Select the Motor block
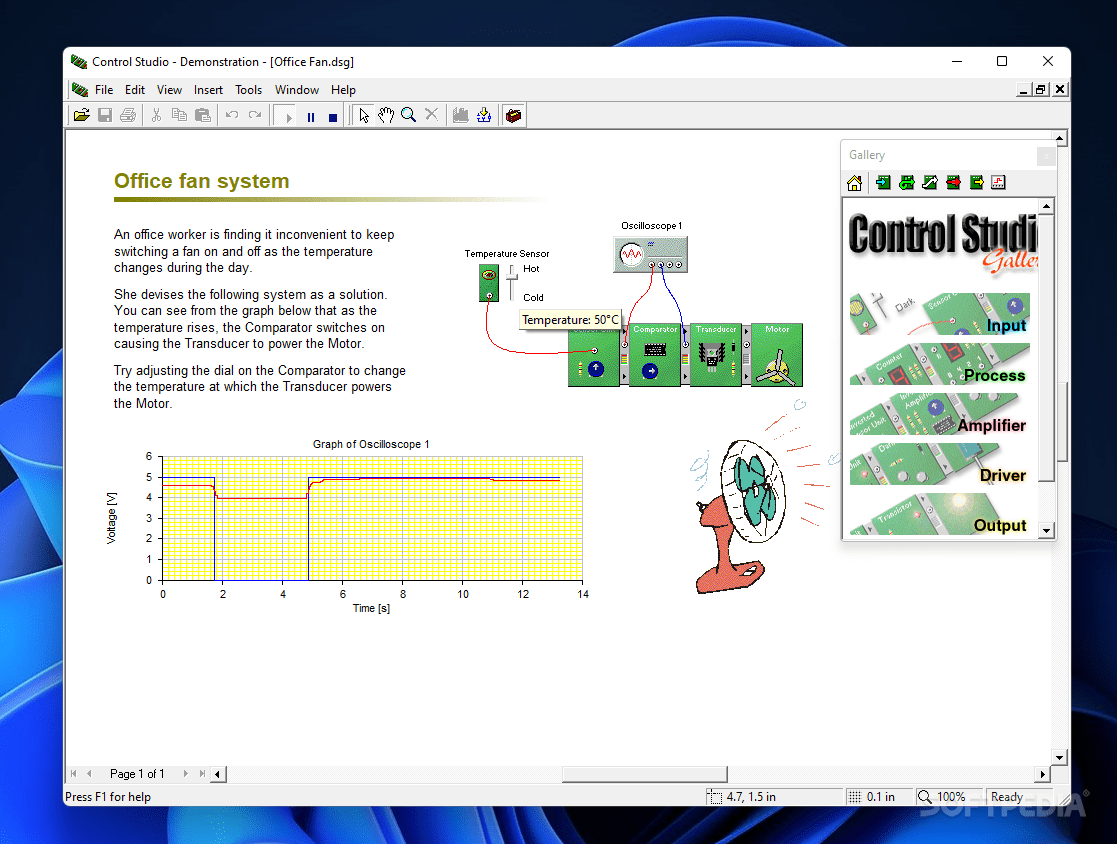The height and width of the screenshot is (844, 1117). coord(777,355)
